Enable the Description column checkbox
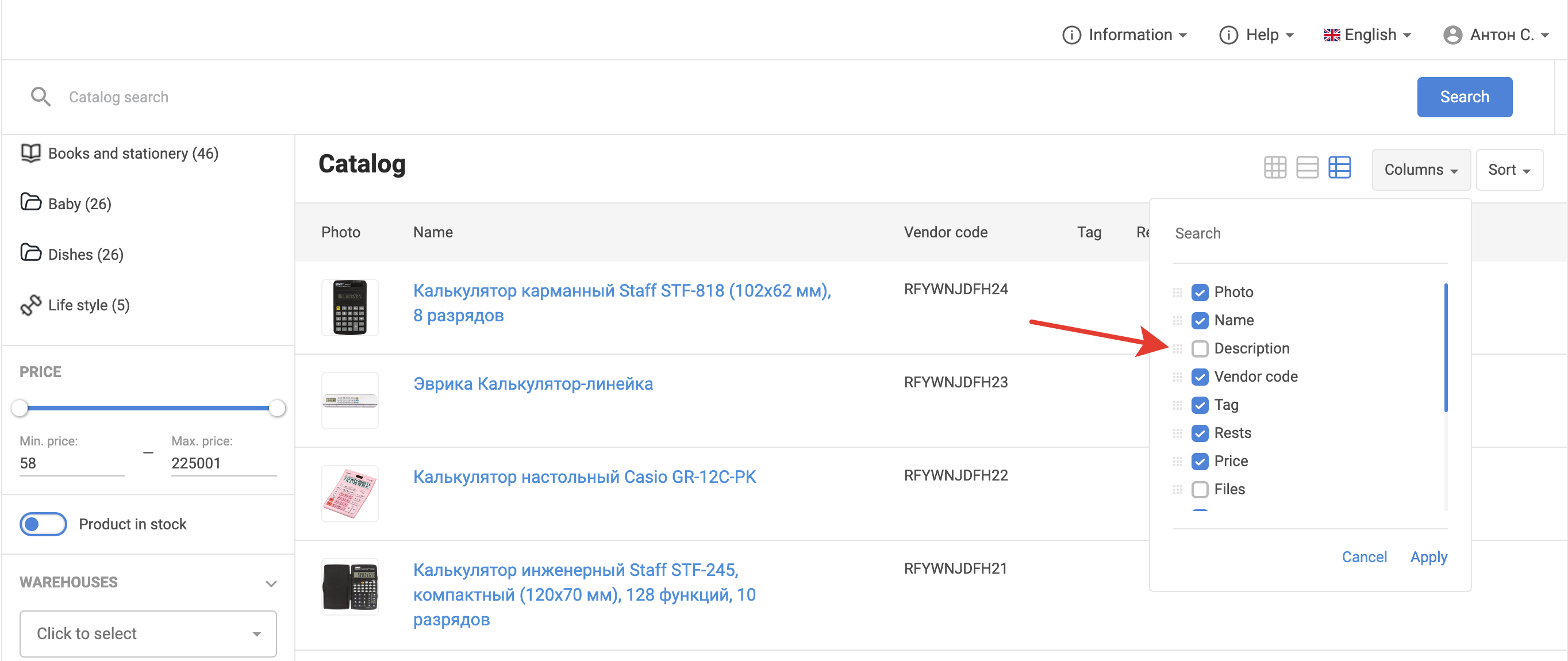The width and height of the screenshot is (1568, 661). (1200, 349)
